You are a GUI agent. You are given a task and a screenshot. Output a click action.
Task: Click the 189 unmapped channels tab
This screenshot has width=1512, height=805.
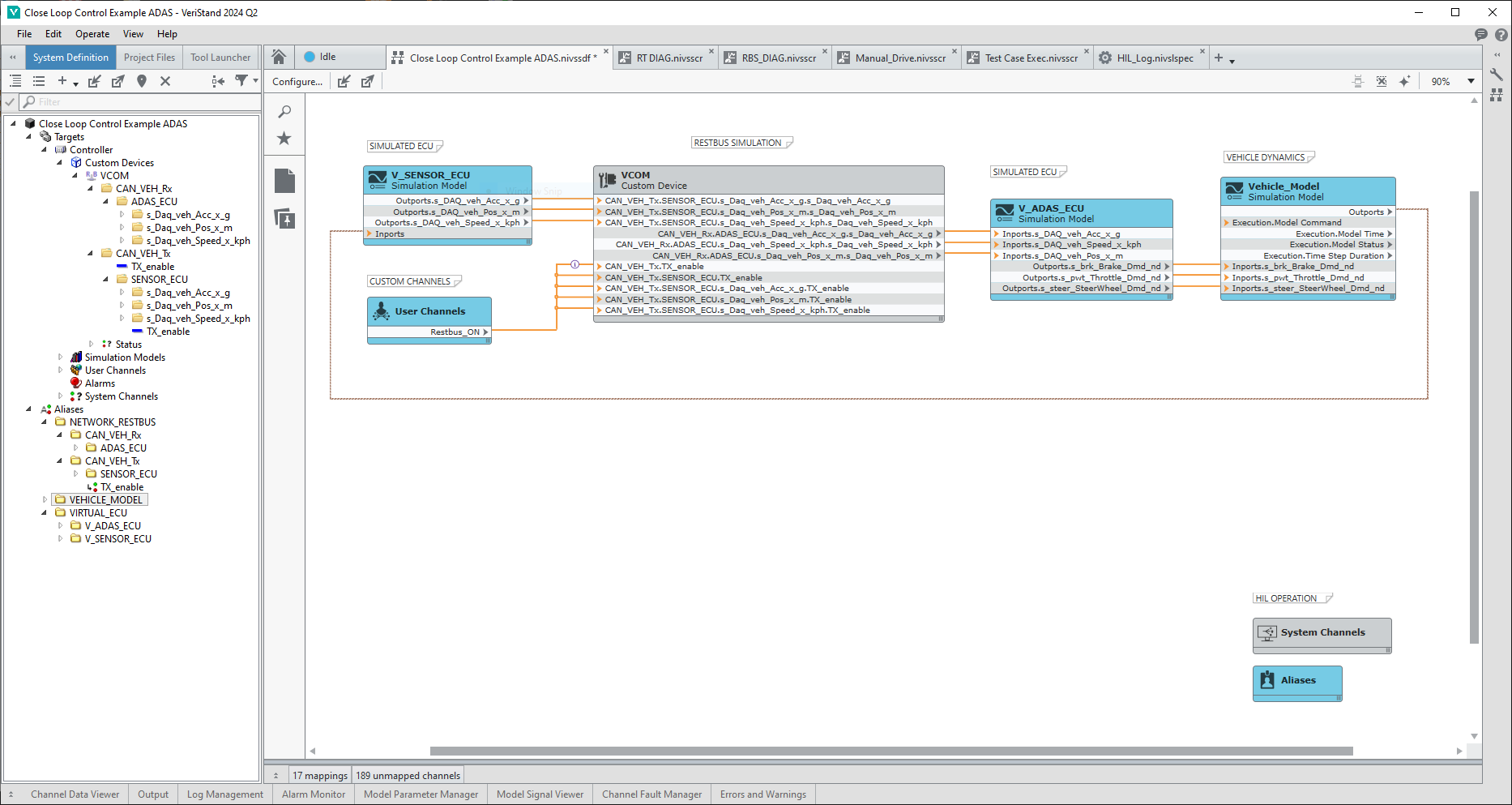point(408,776)
